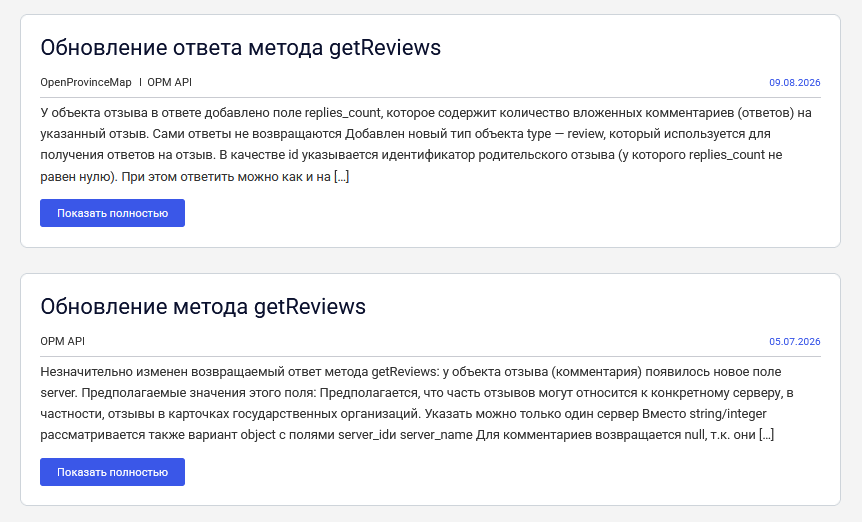Viewport: 862px width, 522px height.
Task: Click OPM API tag beside OpenProvinceMap
Action: click(x=169, y=82)
